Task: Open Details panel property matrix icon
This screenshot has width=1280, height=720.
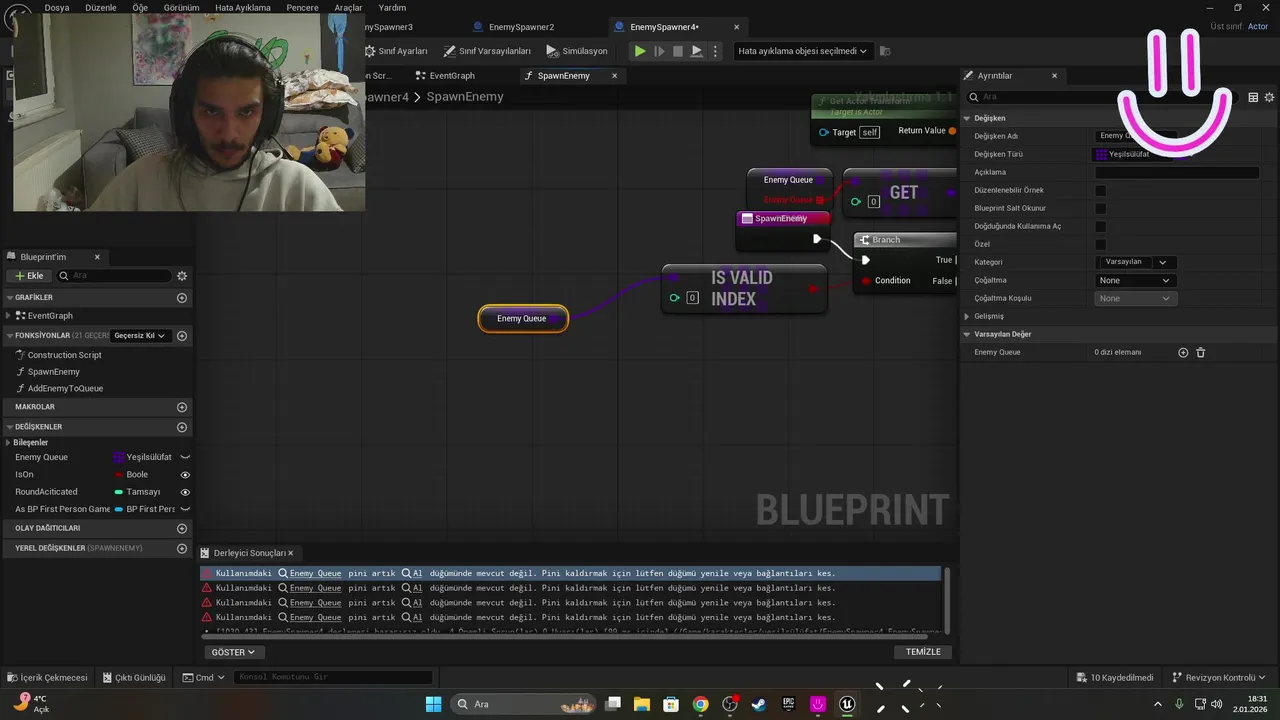Action: click(1253, 97)
